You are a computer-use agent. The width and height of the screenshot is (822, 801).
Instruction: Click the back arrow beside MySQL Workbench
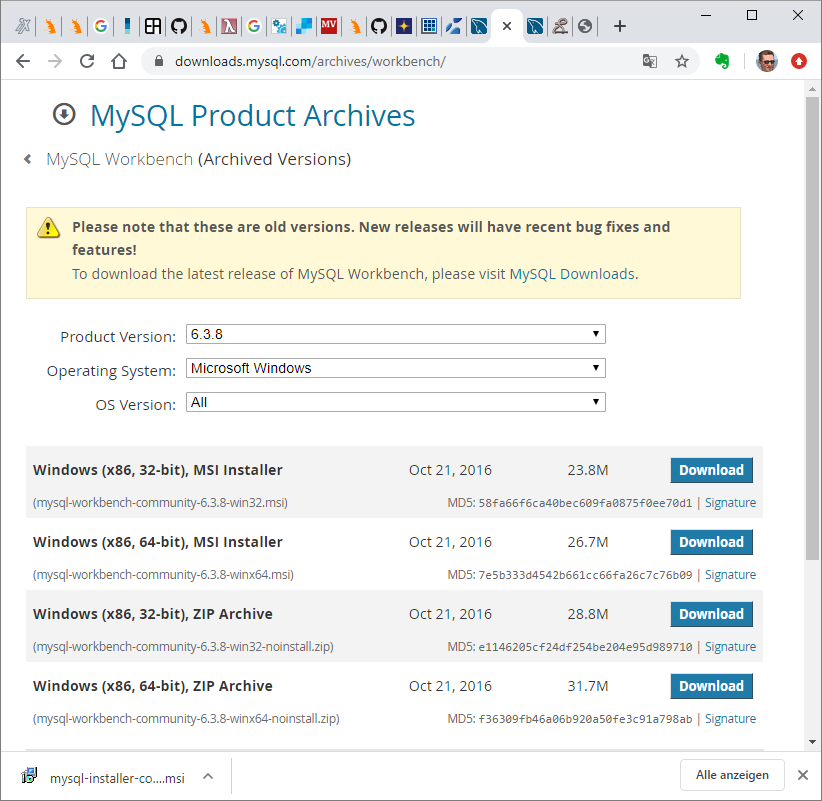28,159
